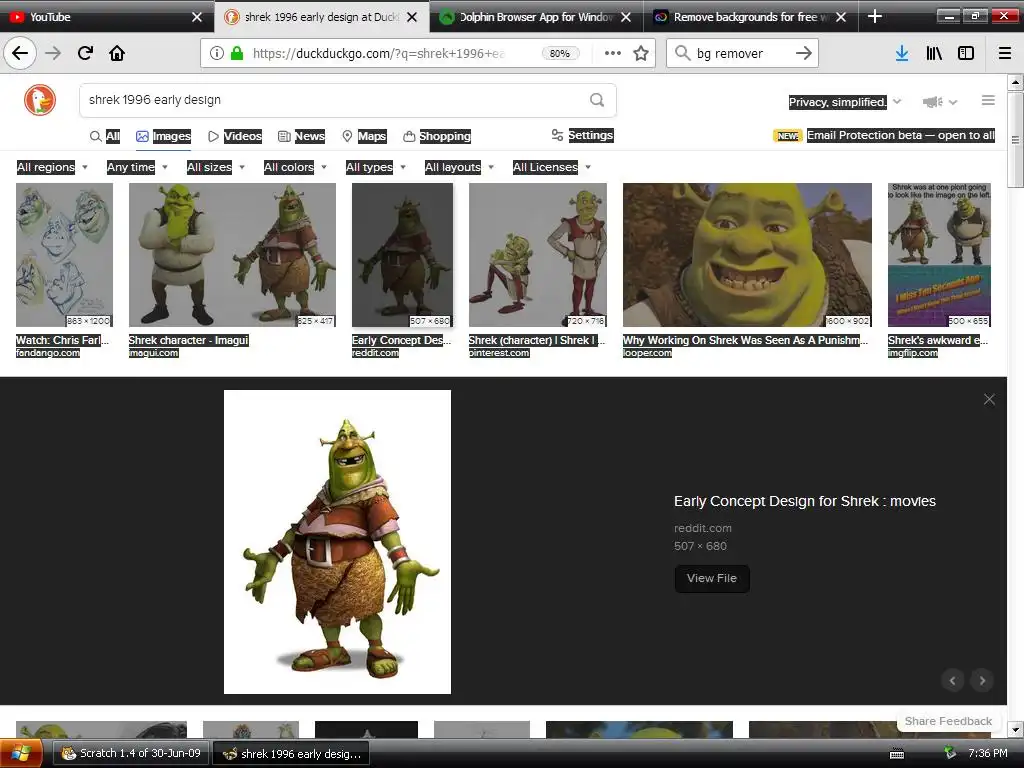
Task: Expand the Any time filter
Action: (137, 167)
